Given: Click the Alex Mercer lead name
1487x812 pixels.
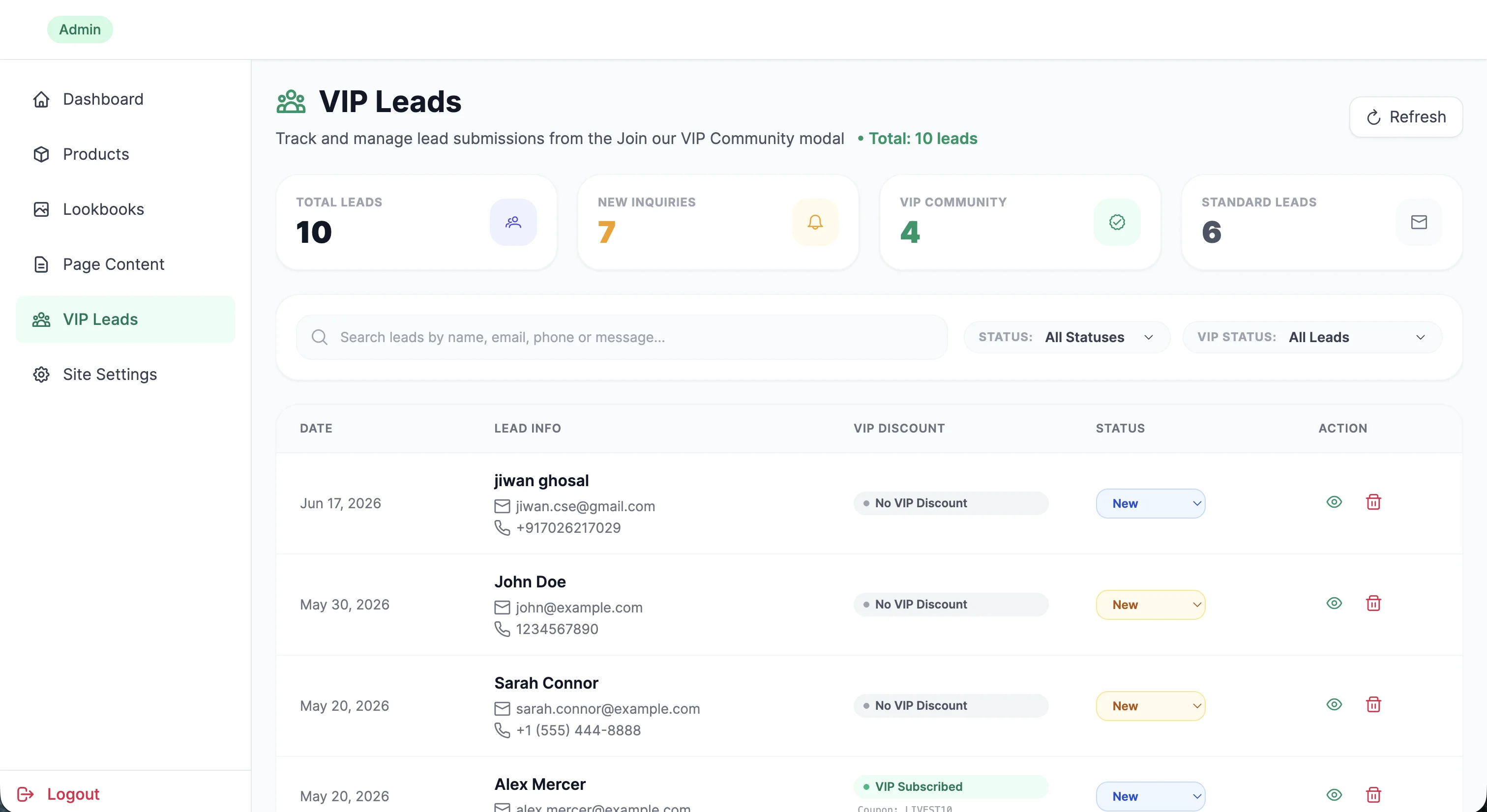Looking at the screenshot, I should pyautogui.click(x=540, y=784).
